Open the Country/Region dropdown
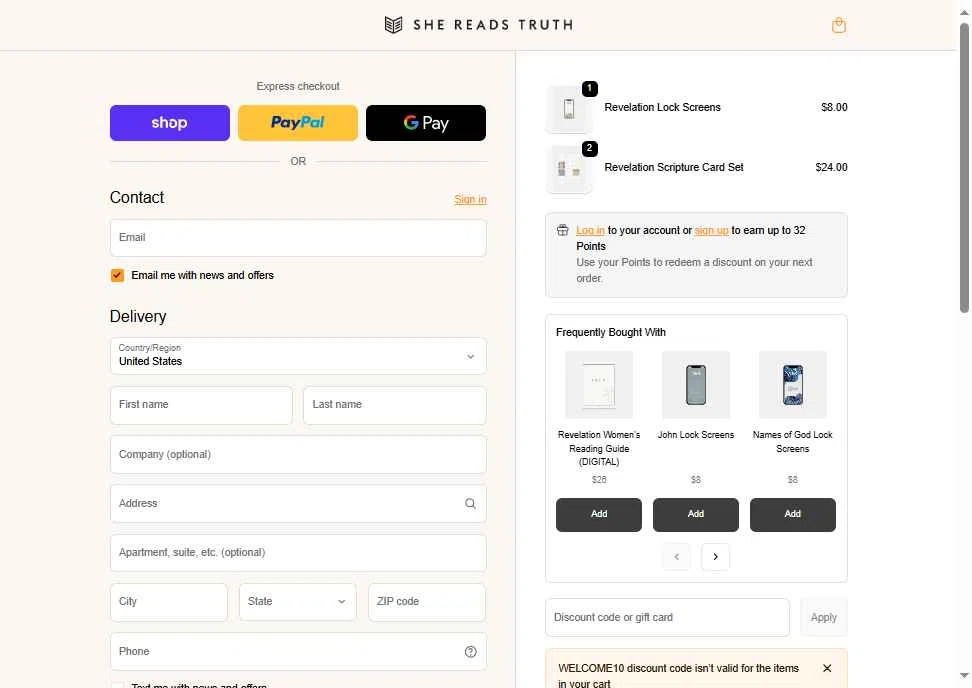 [x=298, y=356]
